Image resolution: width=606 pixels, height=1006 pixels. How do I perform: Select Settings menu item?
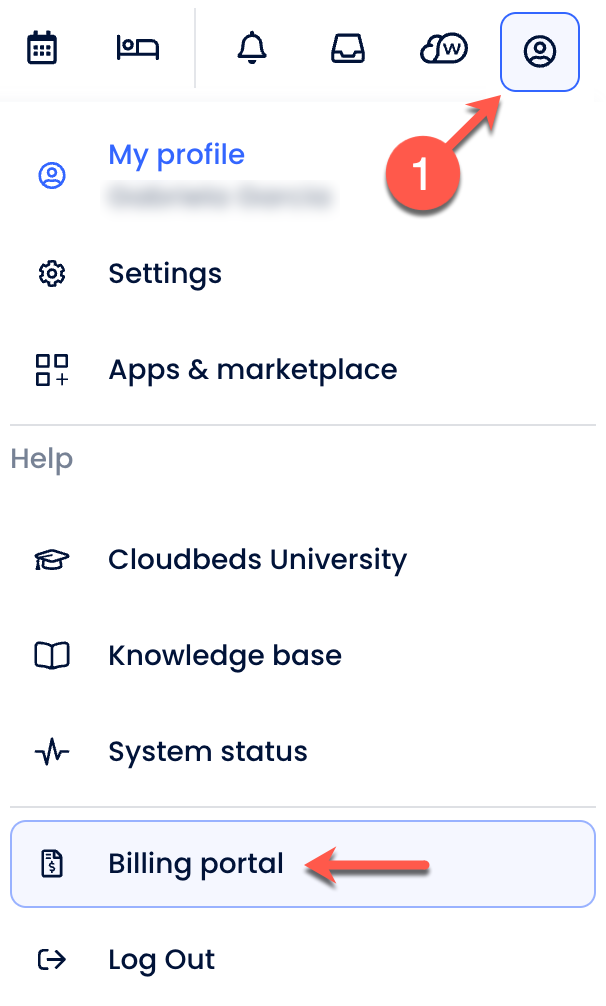click(165, 274)
